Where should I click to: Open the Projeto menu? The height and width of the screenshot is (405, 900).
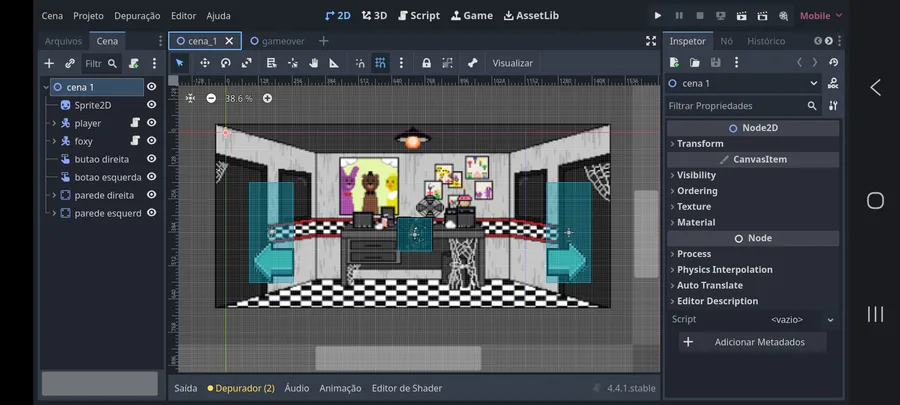click(x=88, y=16)
